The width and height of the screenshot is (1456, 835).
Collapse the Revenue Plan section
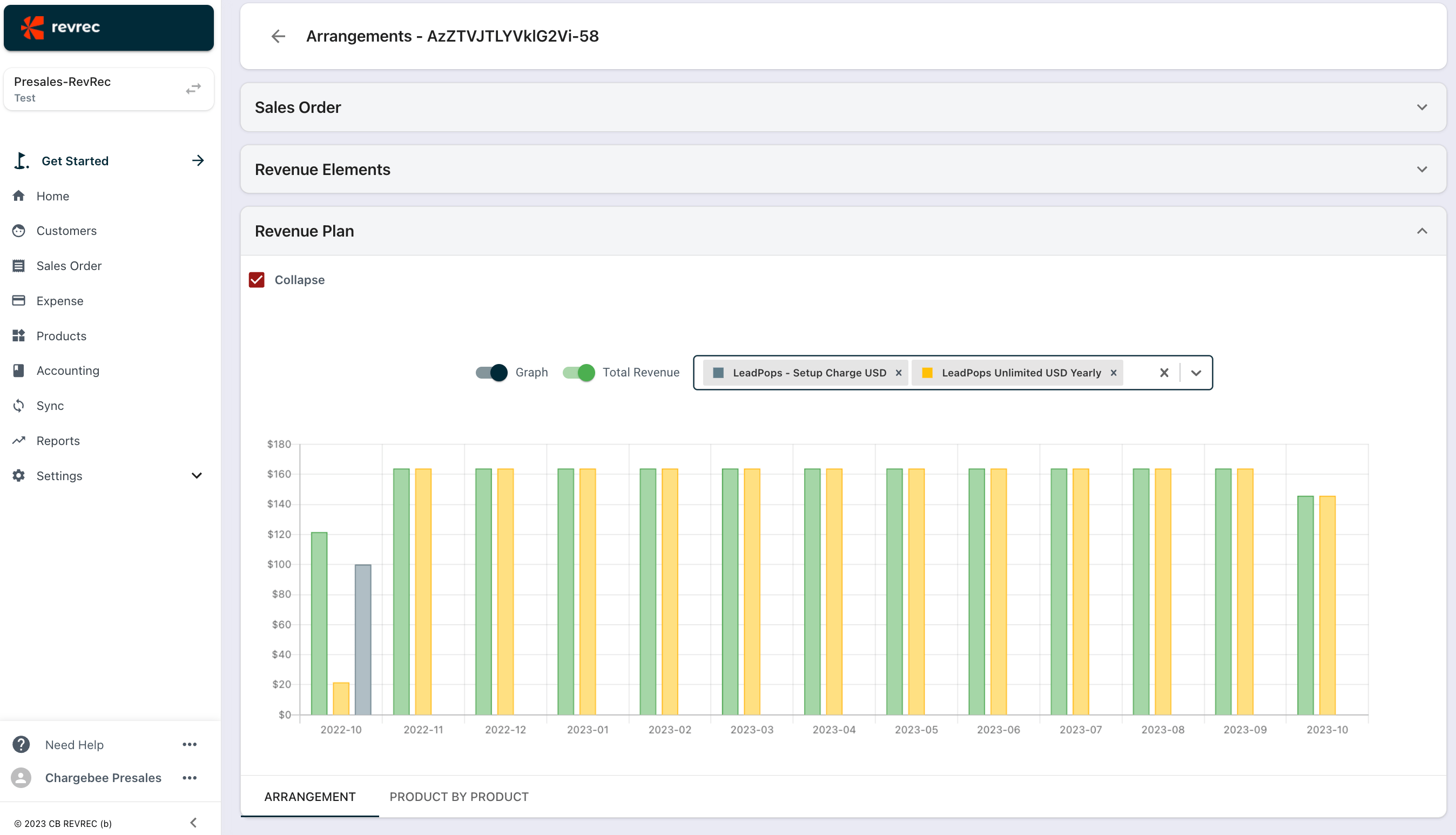(x=1422, y=231)
